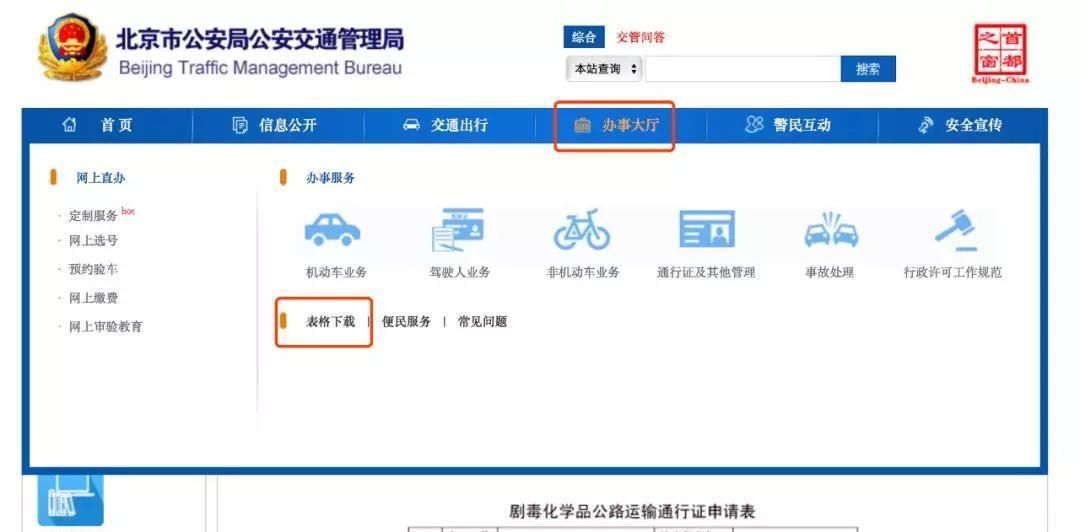This screenshot has width=1080, height=532.
Task: Click the 办事服务 section heading
Action: click(x=331, y=178)
